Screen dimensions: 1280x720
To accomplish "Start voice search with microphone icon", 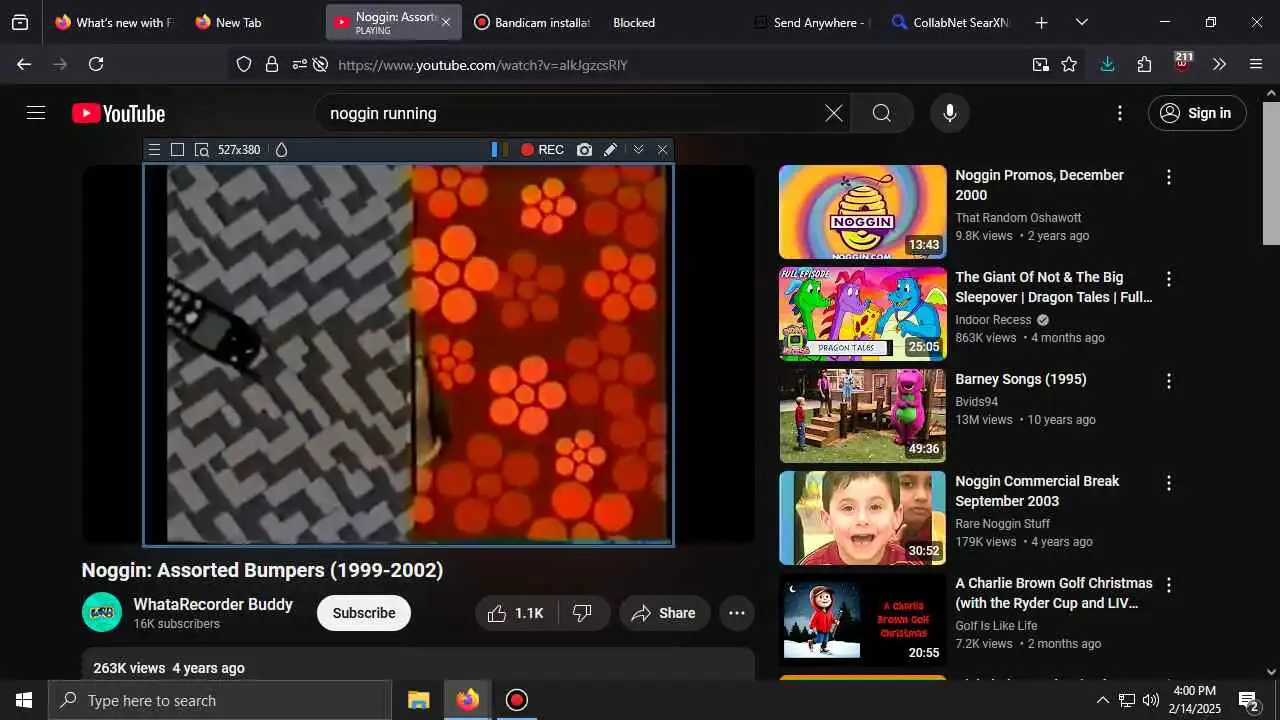I will (950, 113).
